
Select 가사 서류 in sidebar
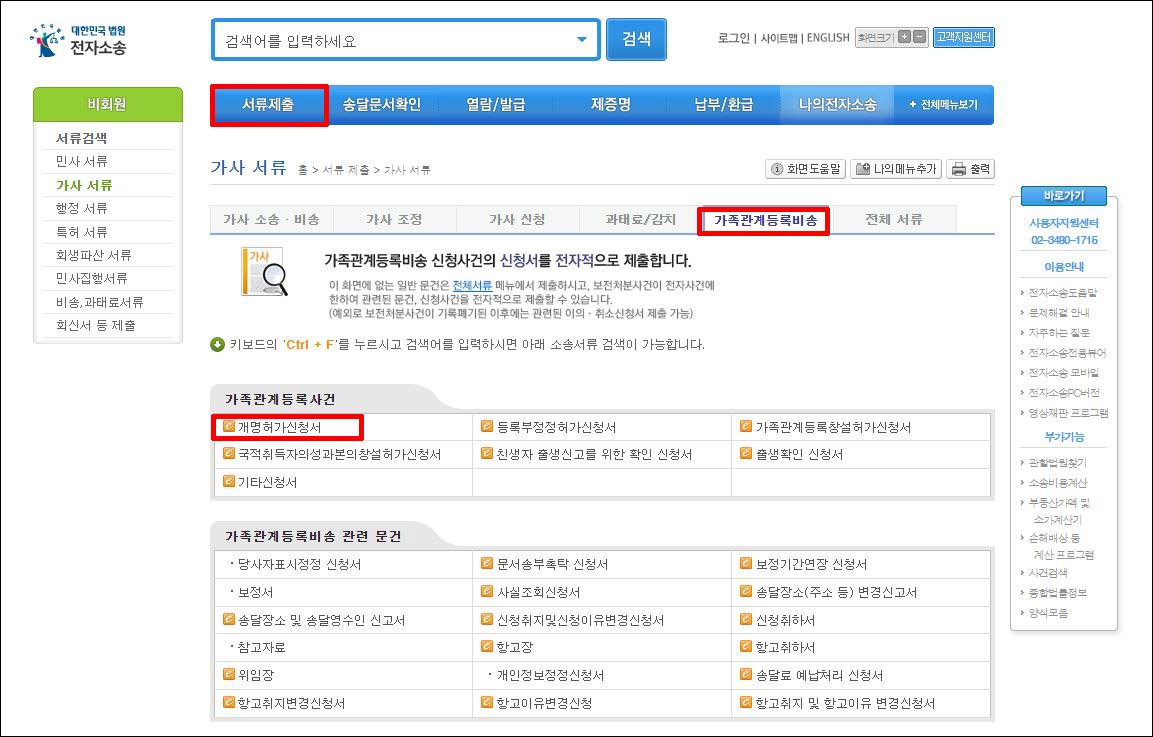click(84, 185)
